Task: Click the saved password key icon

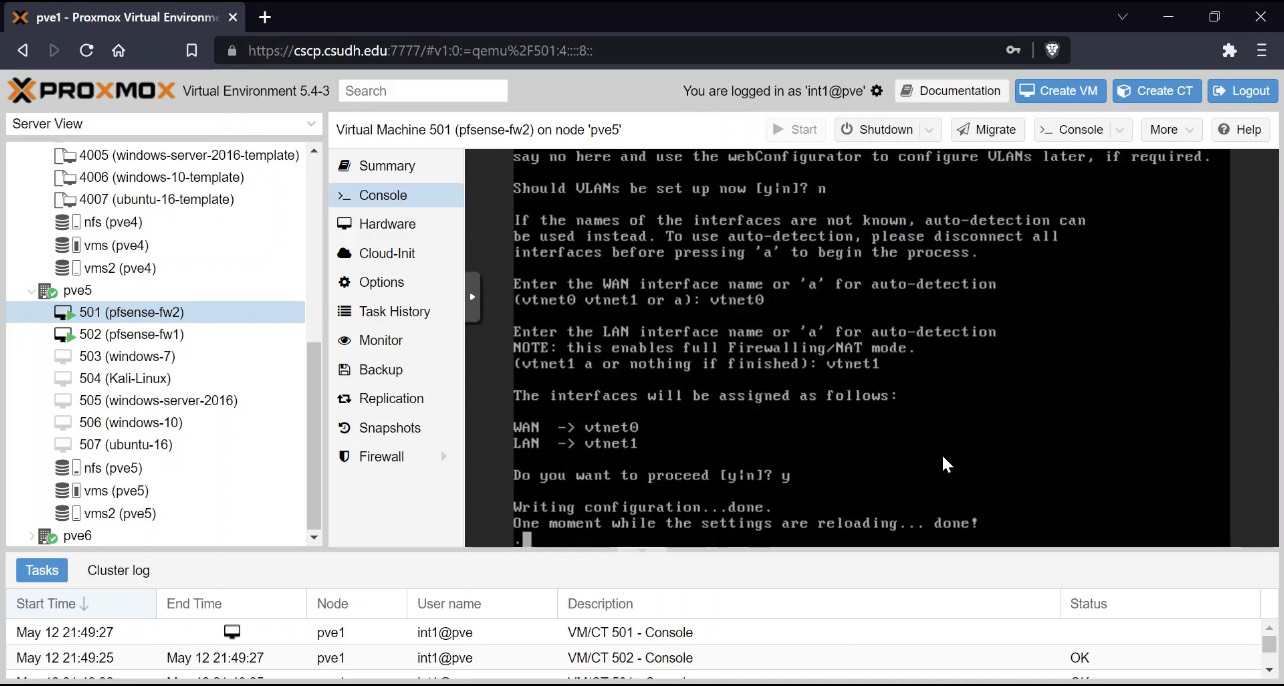Action: click(1013, 50)
